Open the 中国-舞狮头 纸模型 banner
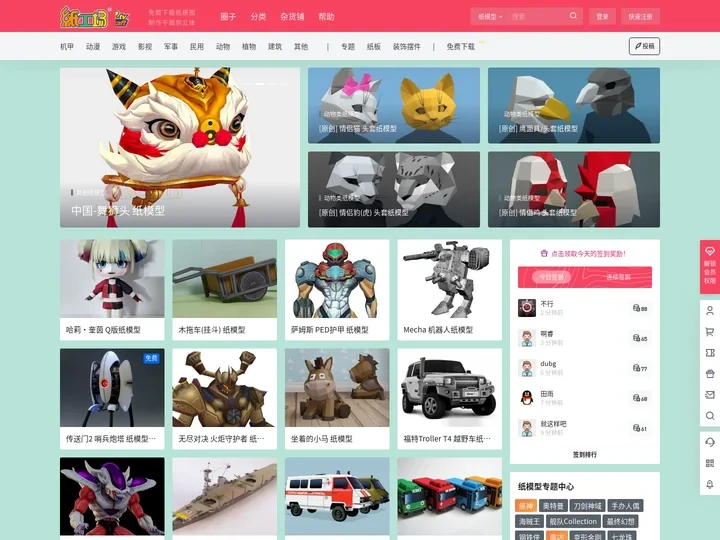The width and height of the screenshot is (720, 540). [180, 147]
